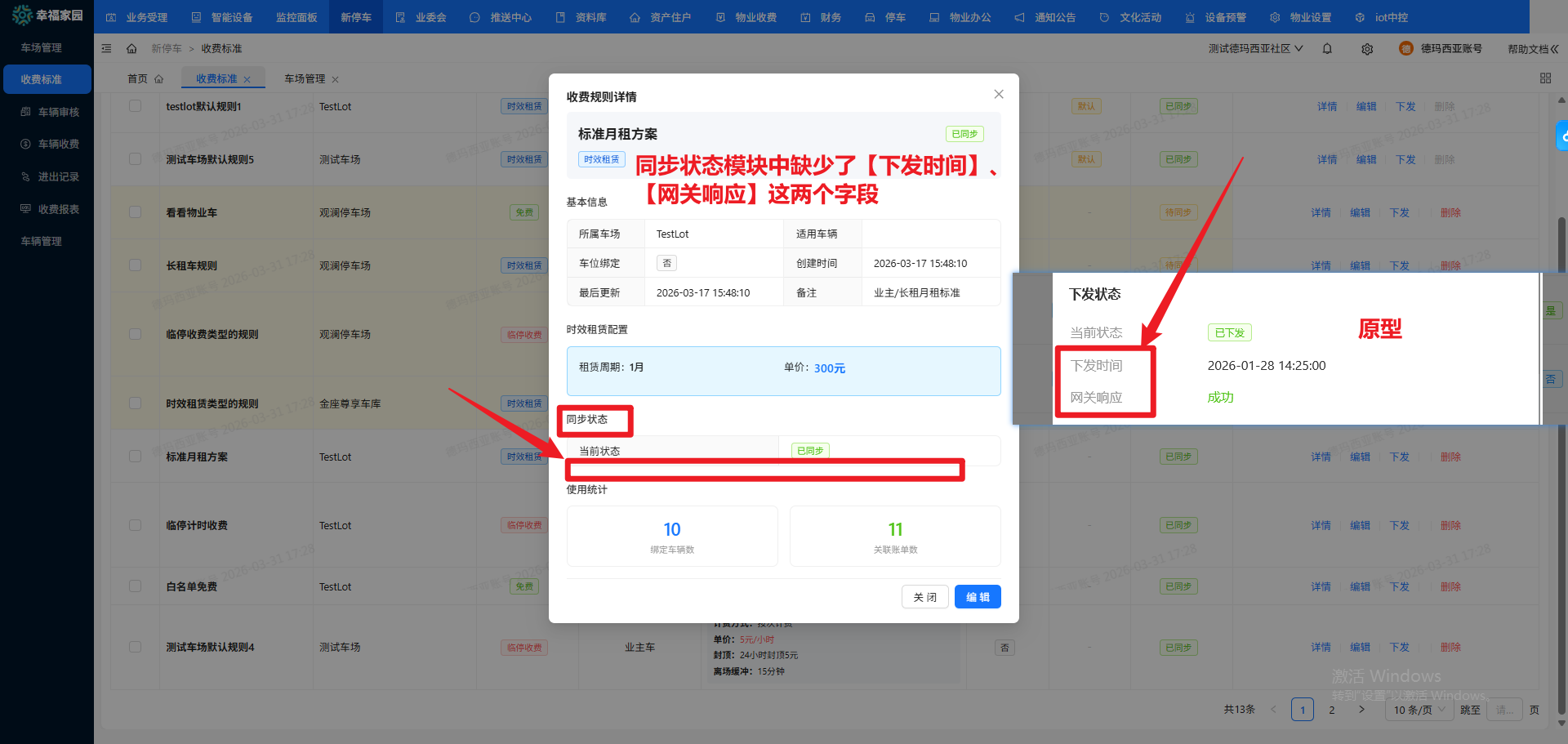Toggle the sidebar collapse menu icon
The width and height of the screenshot is (1568, 744).
(x=106, y=49)
